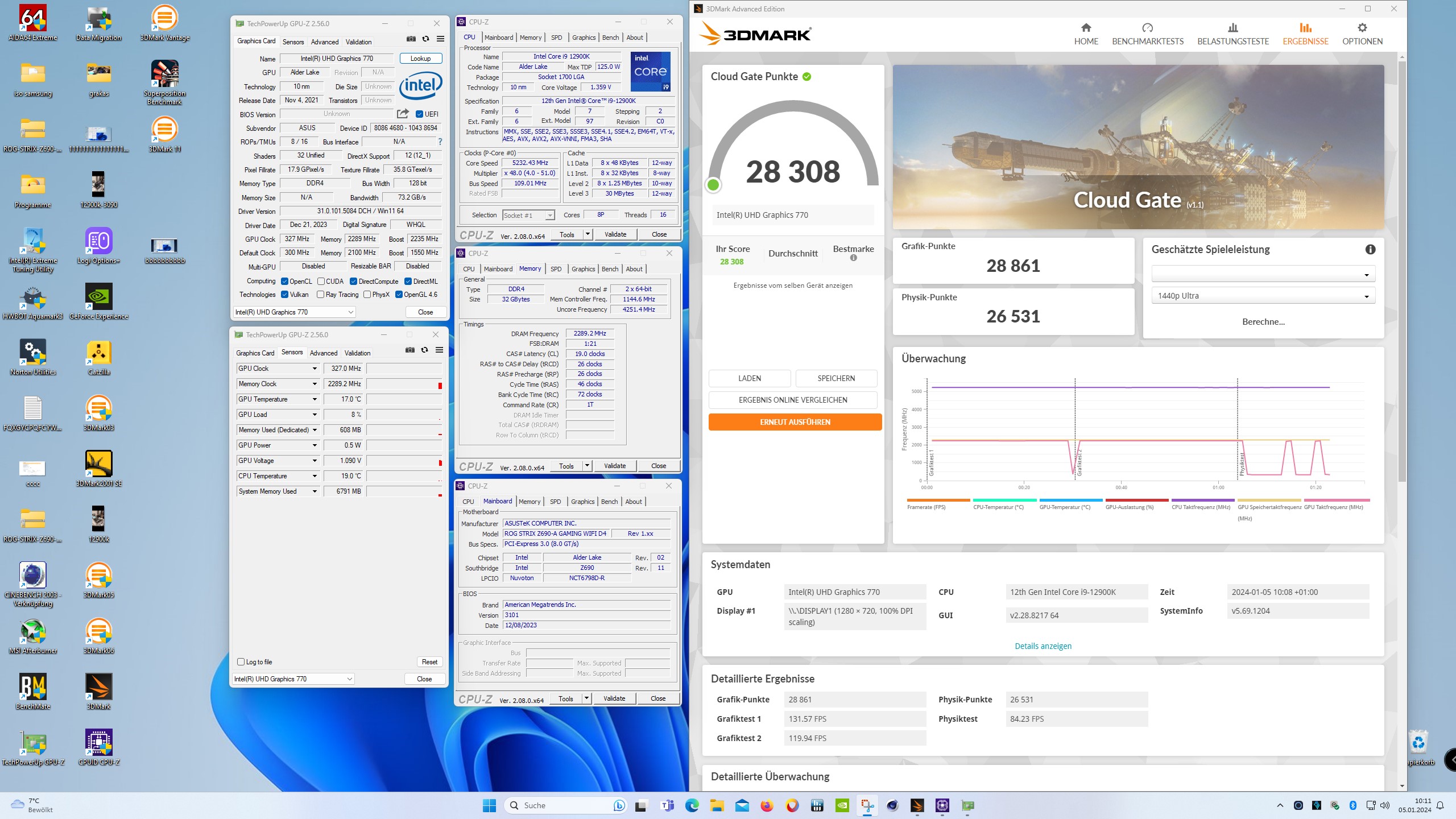Expand the System Memory Used sensor dropdown
Screen dimensions: 1456x819
pos(315,491)
